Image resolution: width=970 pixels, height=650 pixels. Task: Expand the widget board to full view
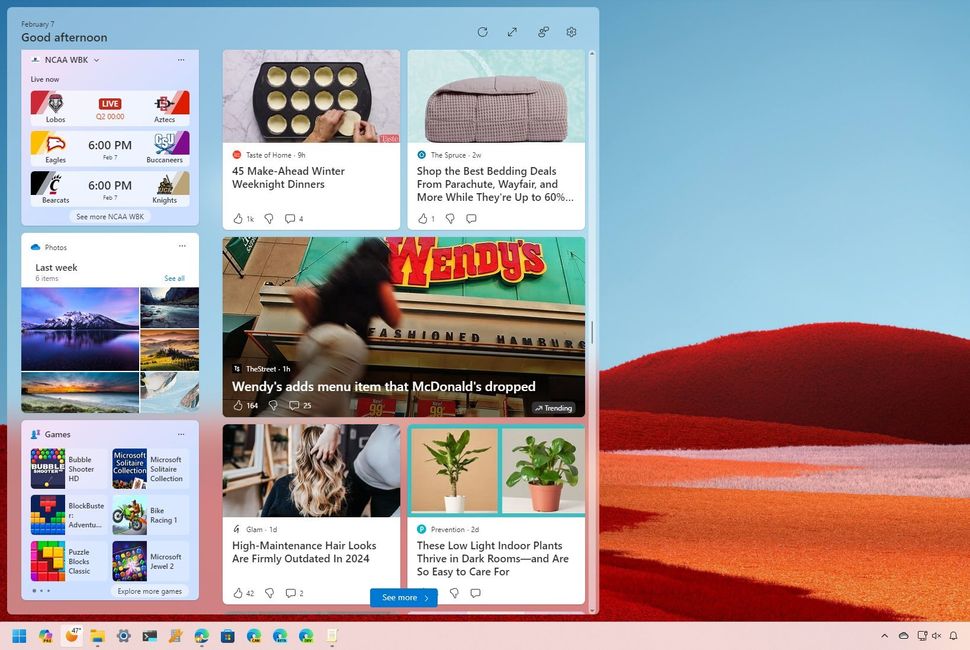(512, 32)
